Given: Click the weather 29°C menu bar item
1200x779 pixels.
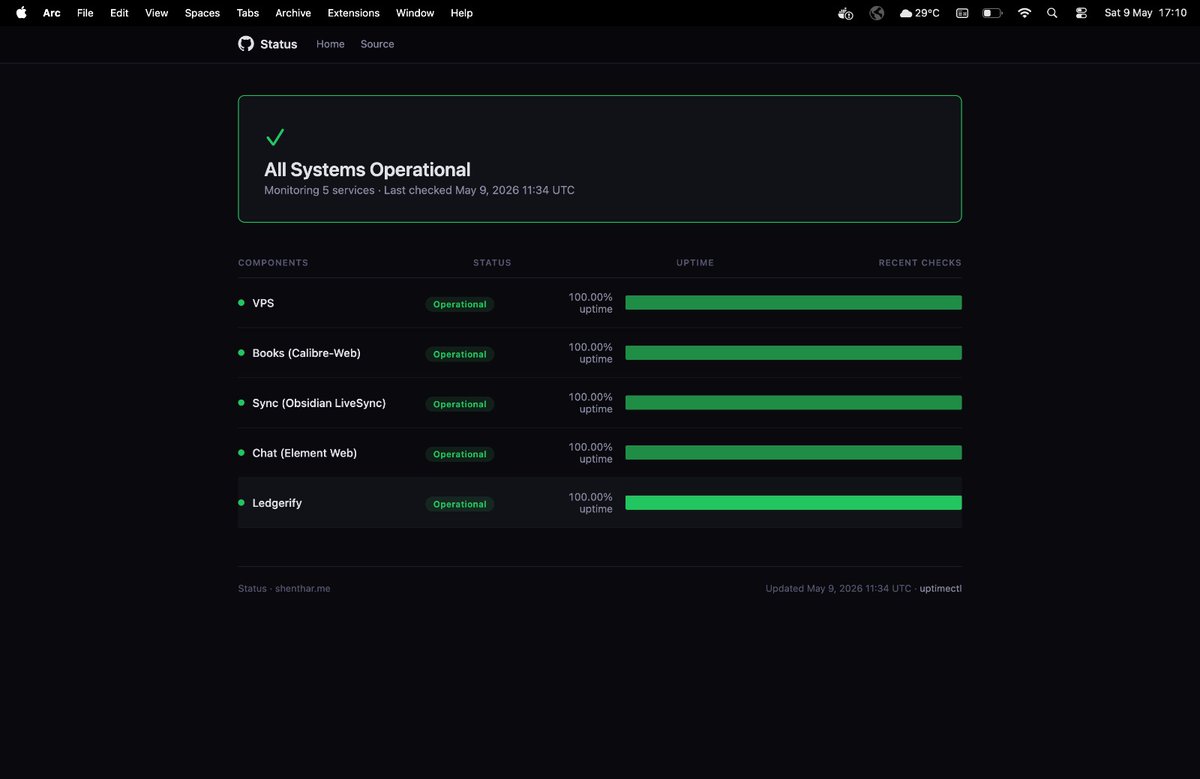Looking at the screenshot, I should (919, 13).
